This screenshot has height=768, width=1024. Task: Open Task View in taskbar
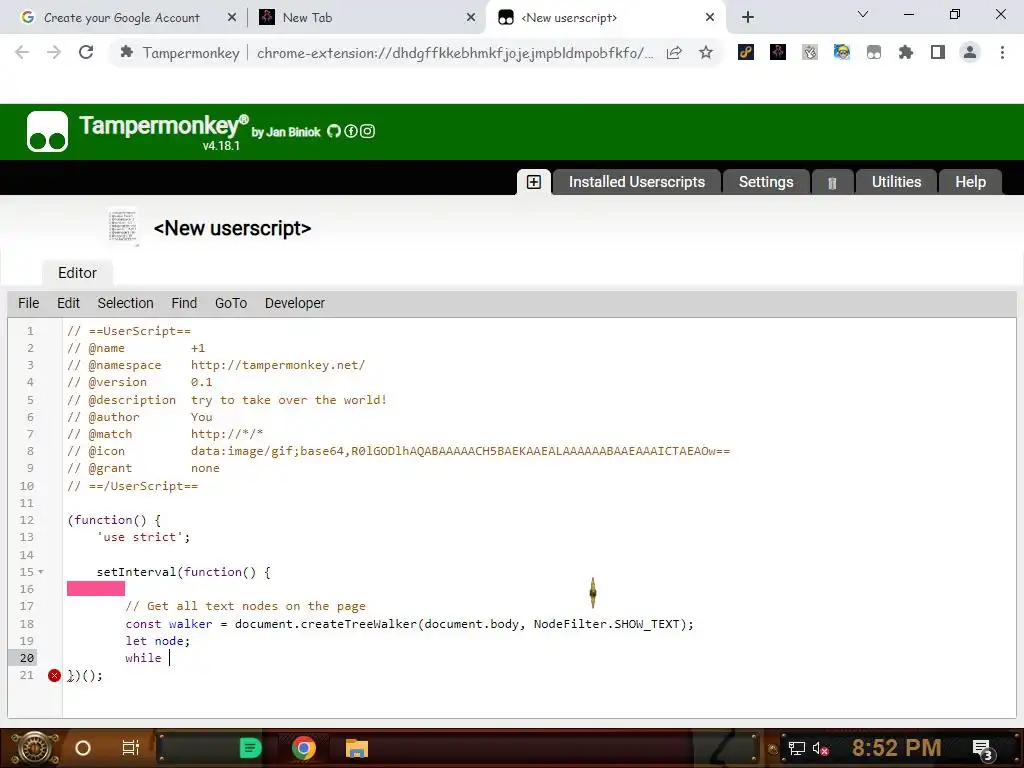point(131,748)
